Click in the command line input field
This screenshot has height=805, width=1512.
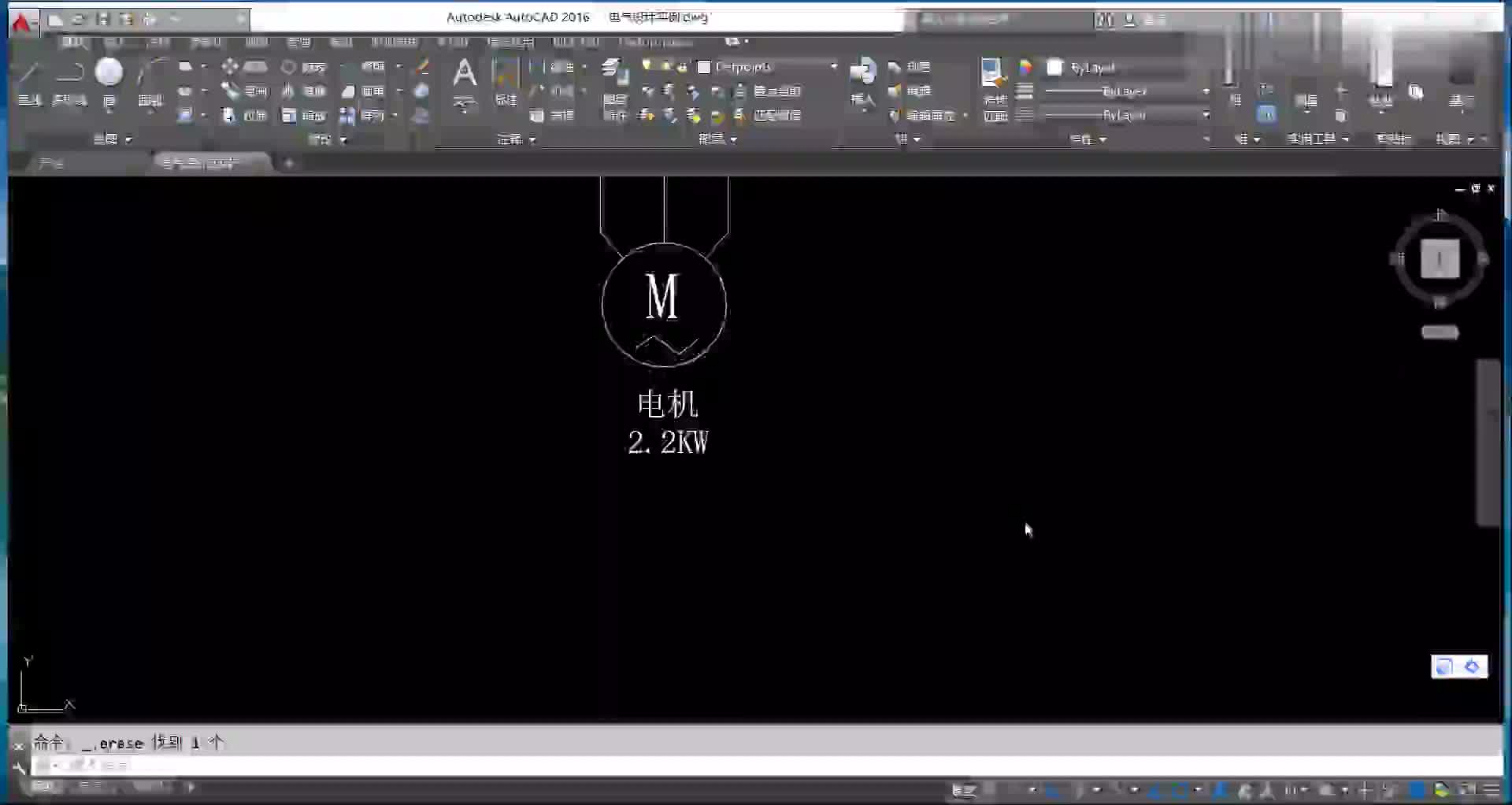coord(768,766)
